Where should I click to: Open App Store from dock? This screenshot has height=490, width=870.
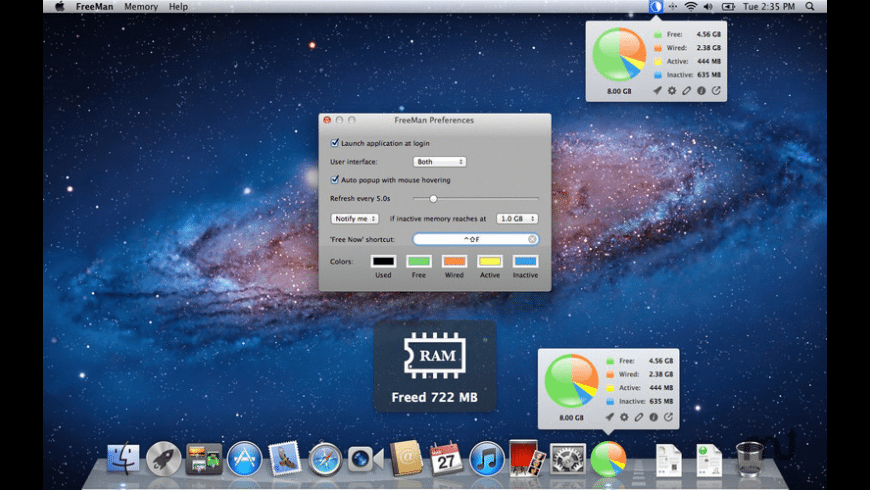(244, 459)
